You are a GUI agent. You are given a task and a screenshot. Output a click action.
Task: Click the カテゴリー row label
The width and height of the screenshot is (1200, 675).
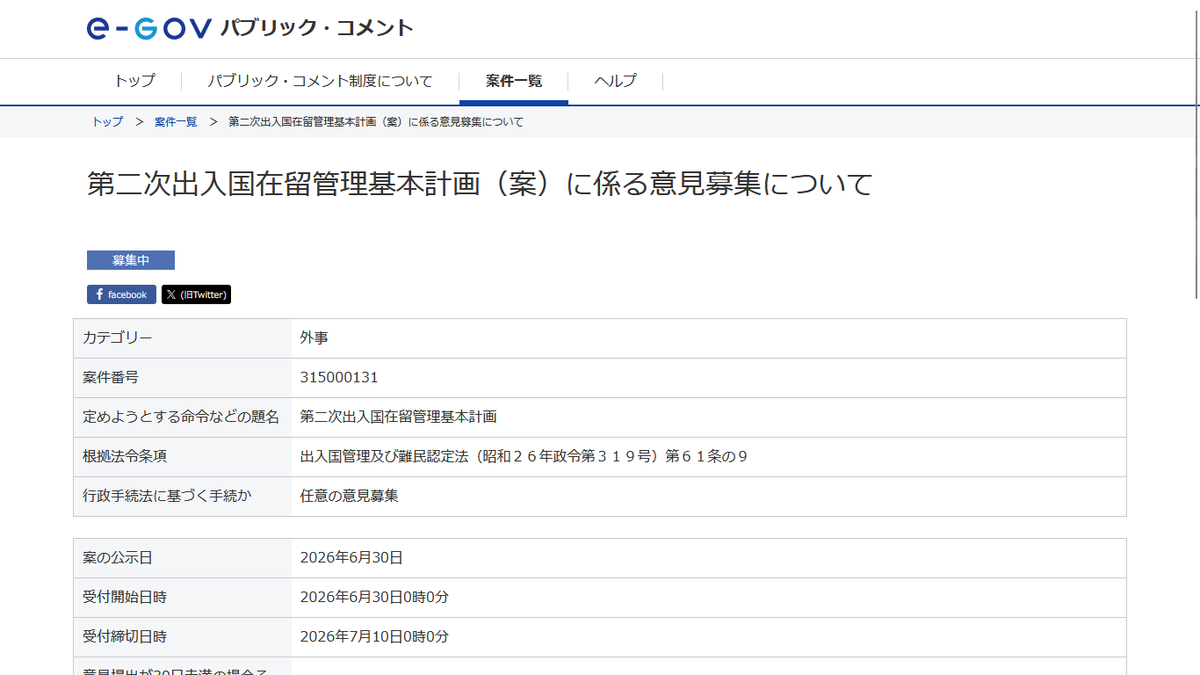click(118, 338)
